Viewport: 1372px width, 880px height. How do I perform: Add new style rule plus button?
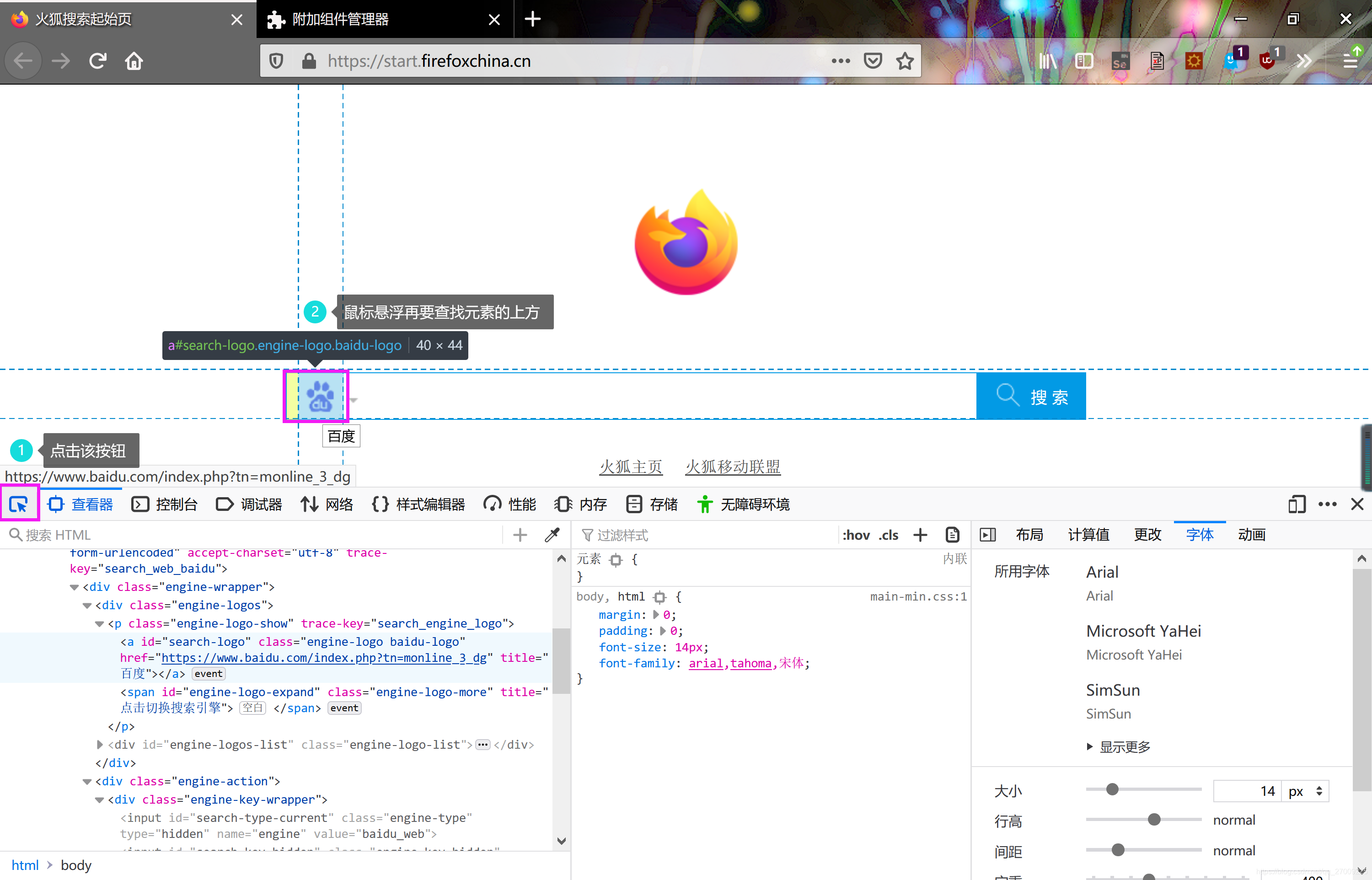920,535
